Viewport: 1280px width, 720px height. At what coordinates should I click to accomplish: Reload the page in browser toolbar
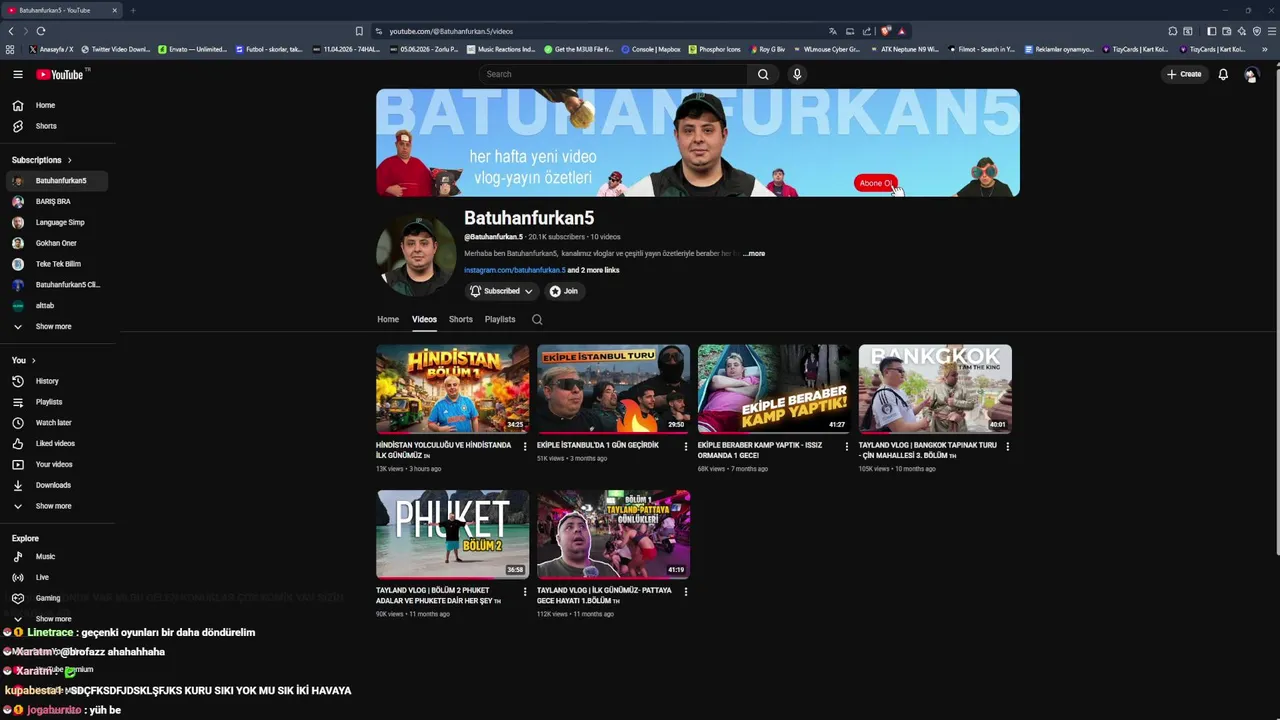41,31
